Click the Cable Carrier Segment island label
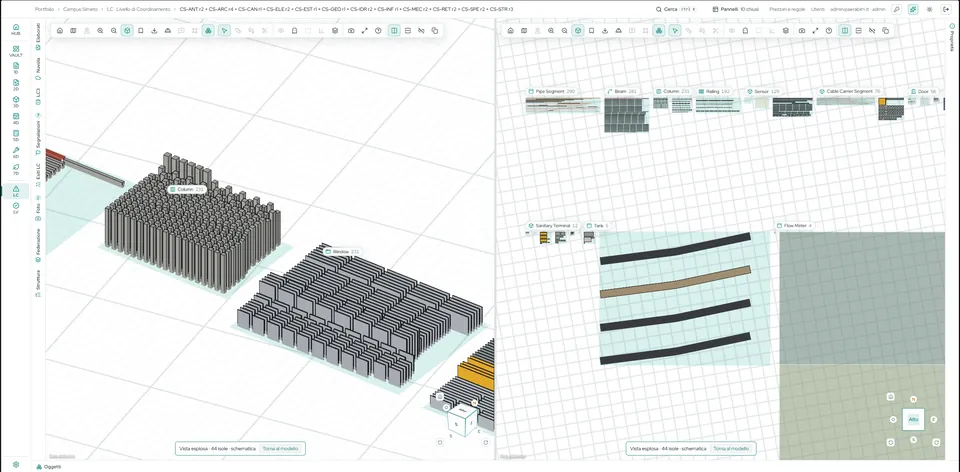The width and height of the screenshot is (960, 472). click(850, 91)
